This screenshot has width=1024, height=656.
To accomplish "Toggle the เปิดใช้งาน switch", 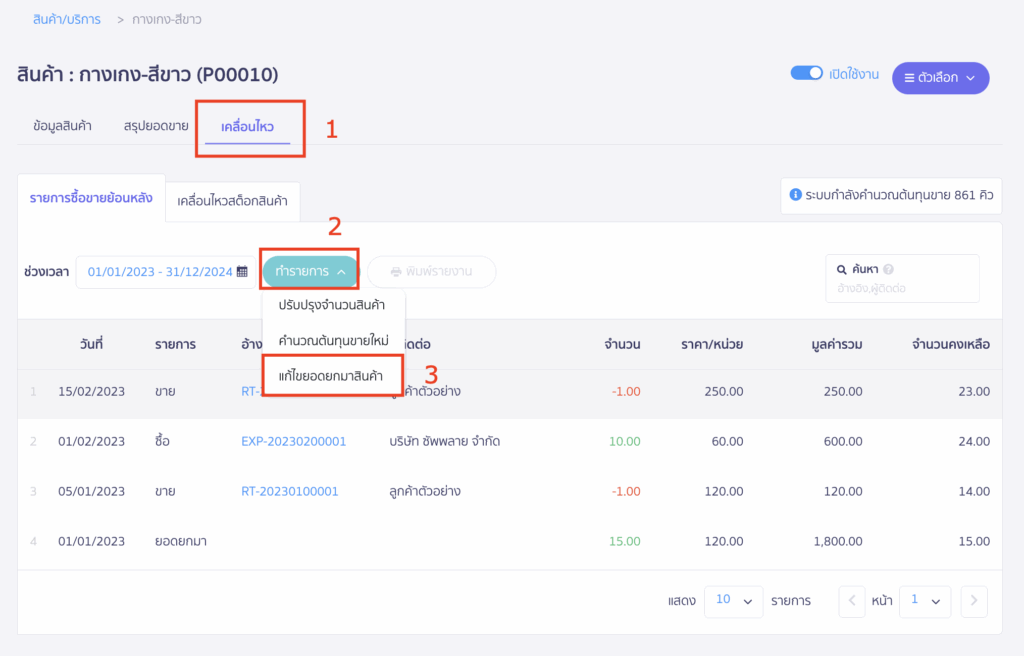I will pos(806,74).
